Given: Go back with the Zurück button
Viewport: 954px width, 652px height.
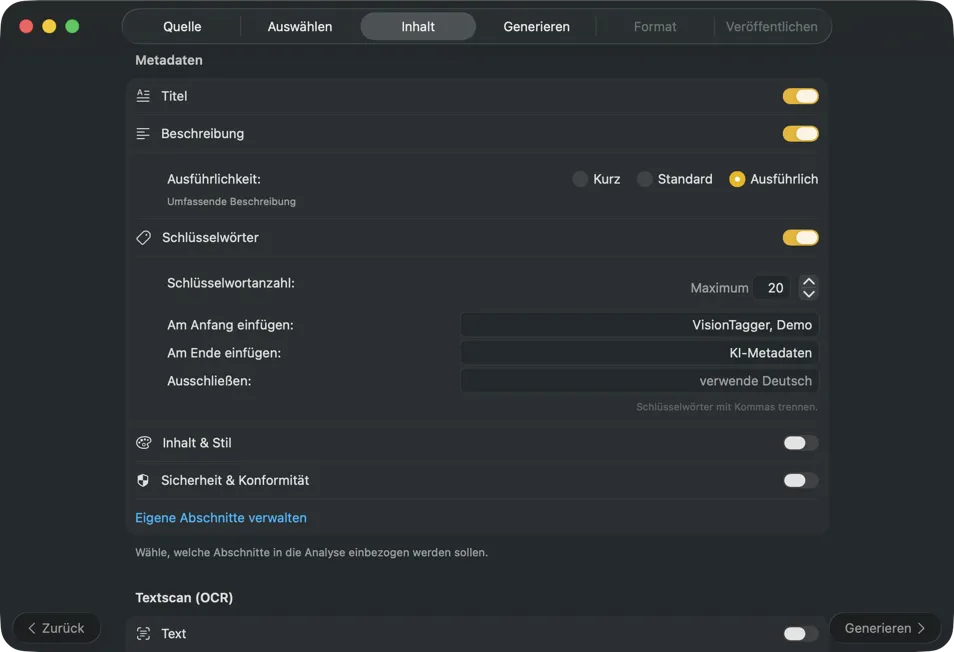Looking at the screenshot, I should (x=57, y=628).
